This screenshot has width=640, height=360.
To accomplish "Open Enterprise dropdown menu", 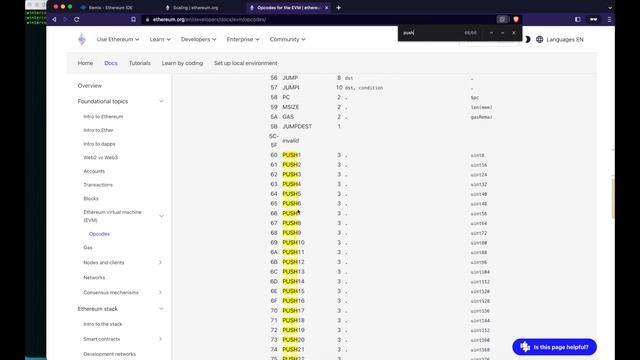I will tap(243, 39).
